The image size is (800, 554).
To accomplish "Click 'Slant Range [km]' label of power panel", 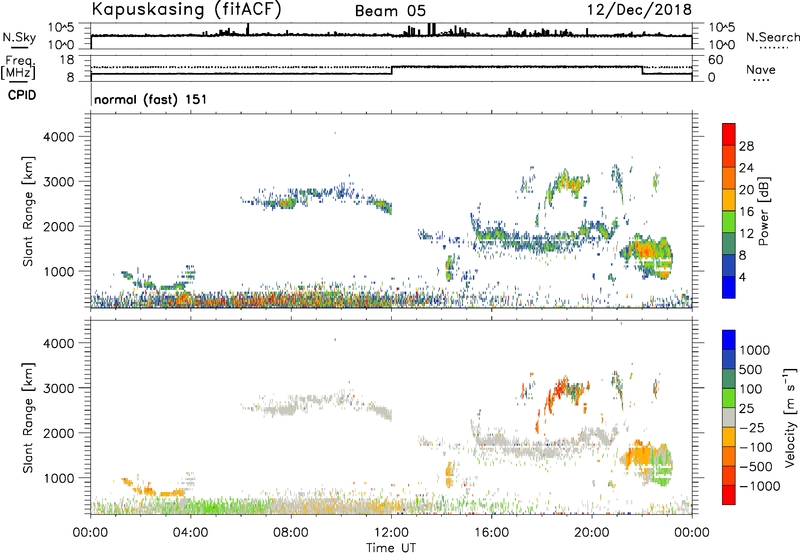I will click(x=28, y=211).
